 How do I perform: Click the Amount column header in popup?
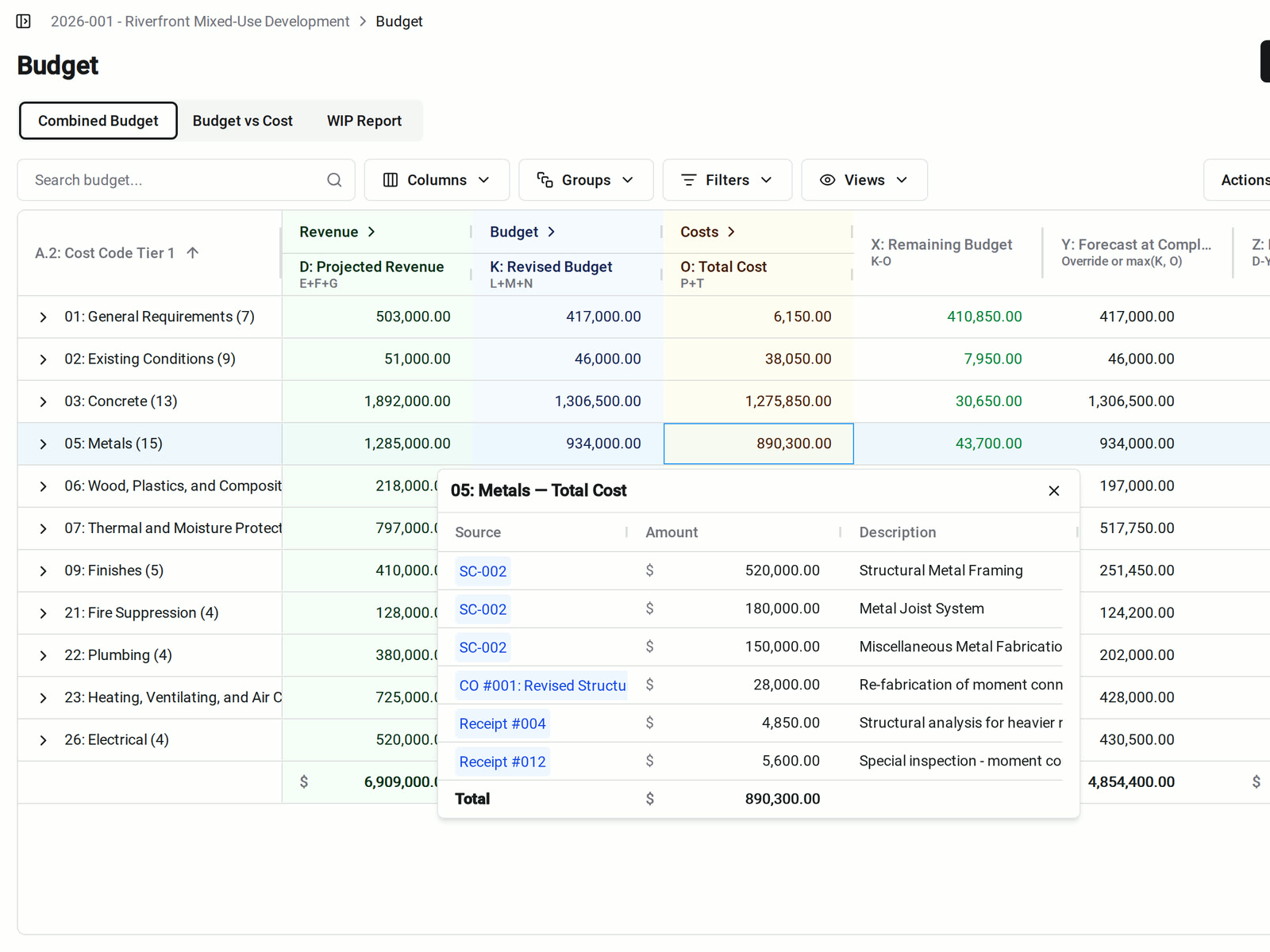(672, 532)
